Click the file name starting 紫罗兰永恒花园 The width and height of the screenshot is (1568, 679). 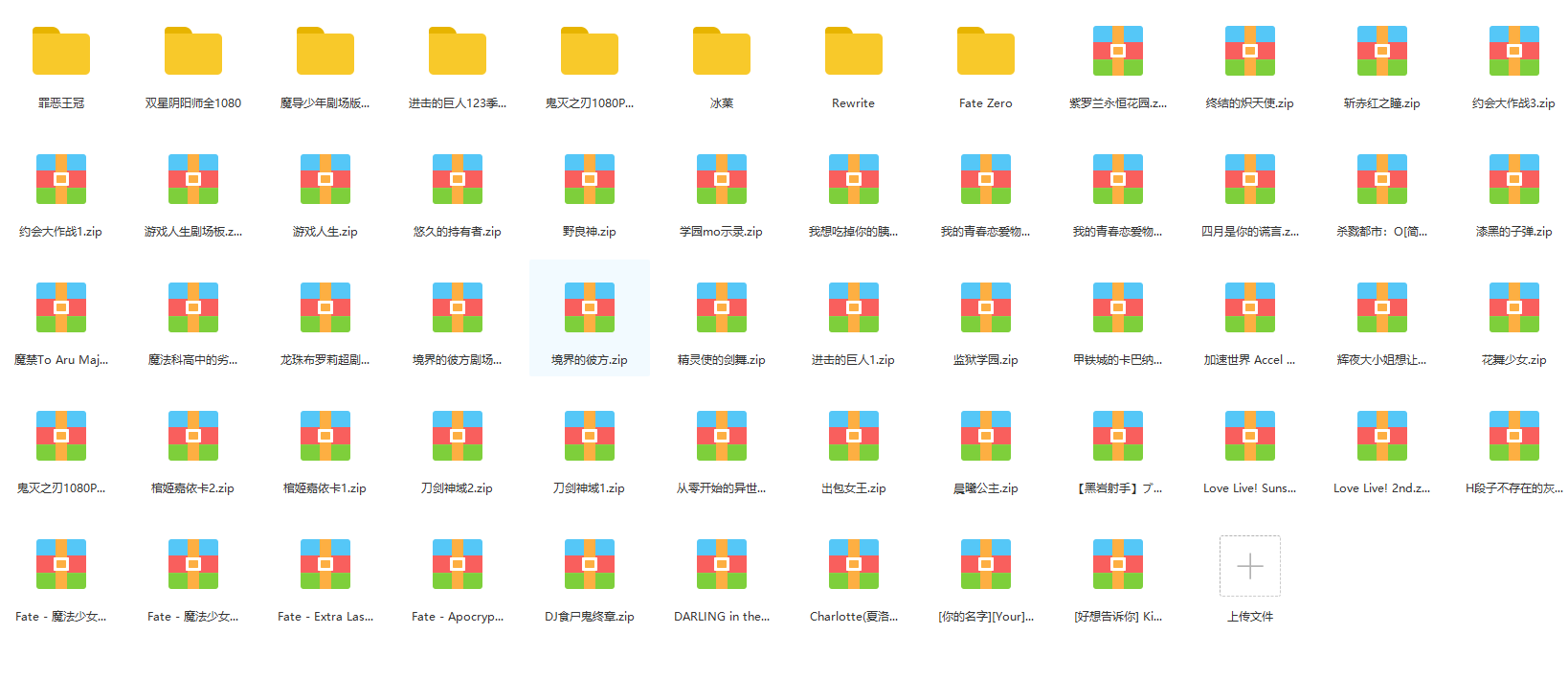[1118, 103]
